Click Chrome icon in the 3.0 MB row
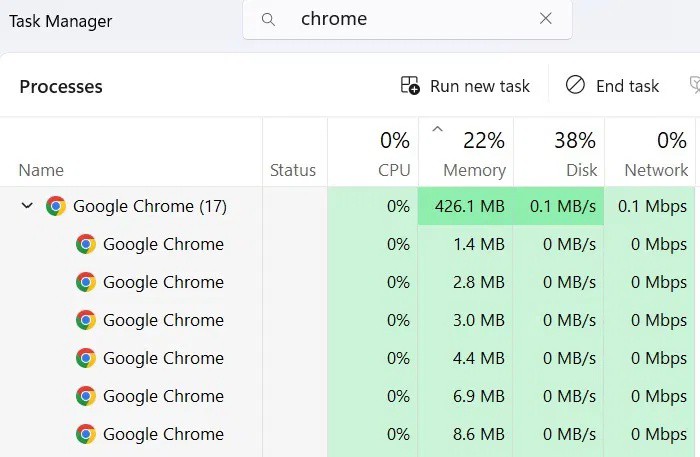Screen dimensions: 700x457 click(86, 320)
